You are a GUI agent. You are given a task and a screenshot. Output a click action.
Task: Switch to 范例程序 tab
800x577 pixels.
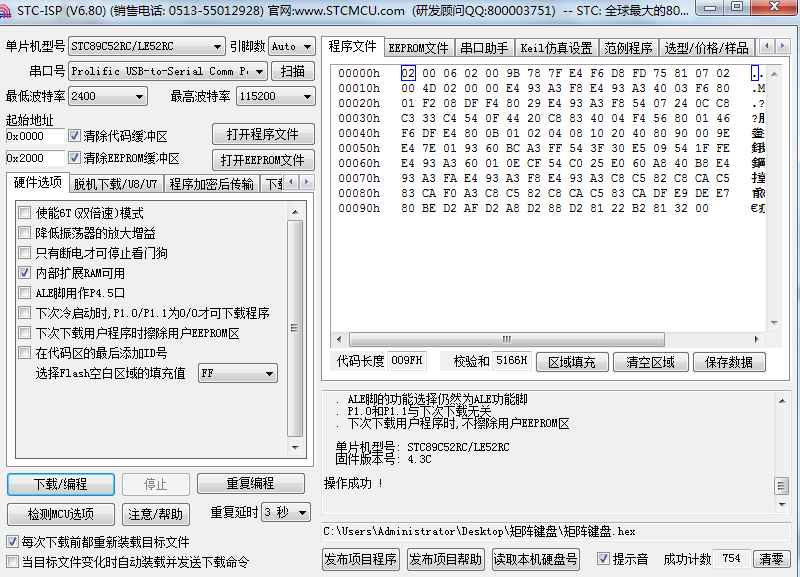pyautogui.click(x=629, y=48)
